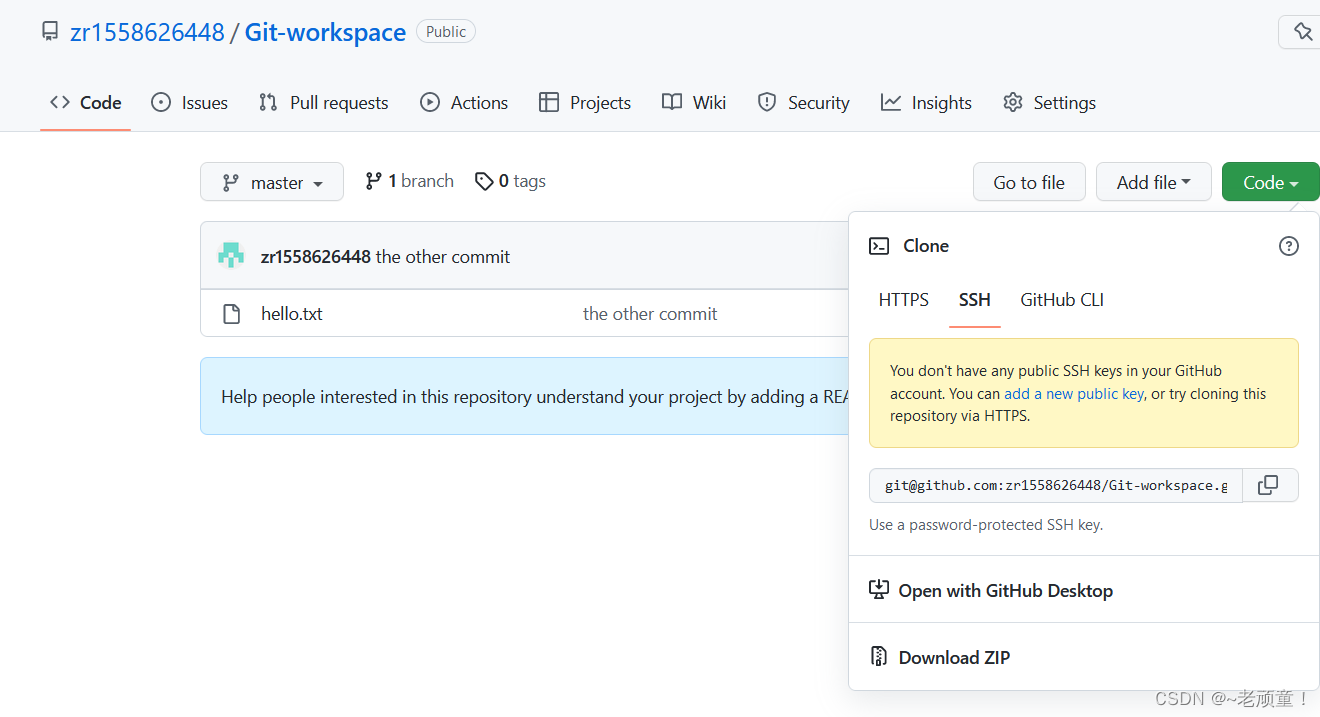Go to the Actions tab

[x=464, y=102]
